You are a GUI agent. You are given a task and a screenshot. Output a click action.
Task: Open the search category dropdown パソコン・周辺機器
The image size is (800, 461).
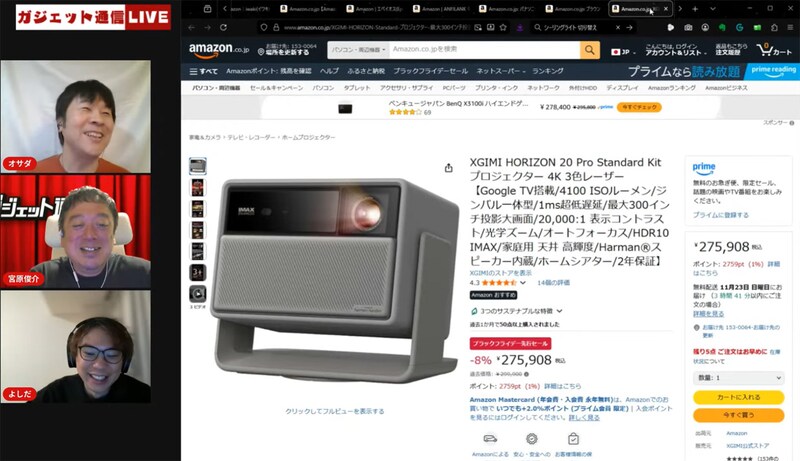click(x=359, y=50)
